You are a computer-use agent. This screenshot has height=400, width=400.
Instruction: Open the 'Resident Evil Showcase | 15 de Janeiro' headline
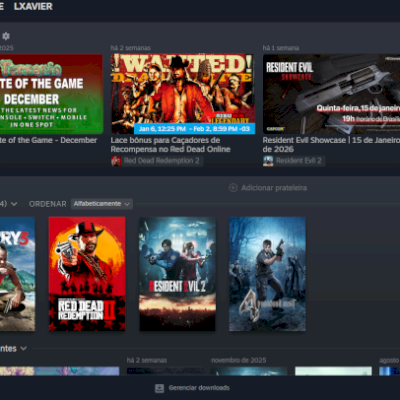pyautogui.click(x=331, y=145)
